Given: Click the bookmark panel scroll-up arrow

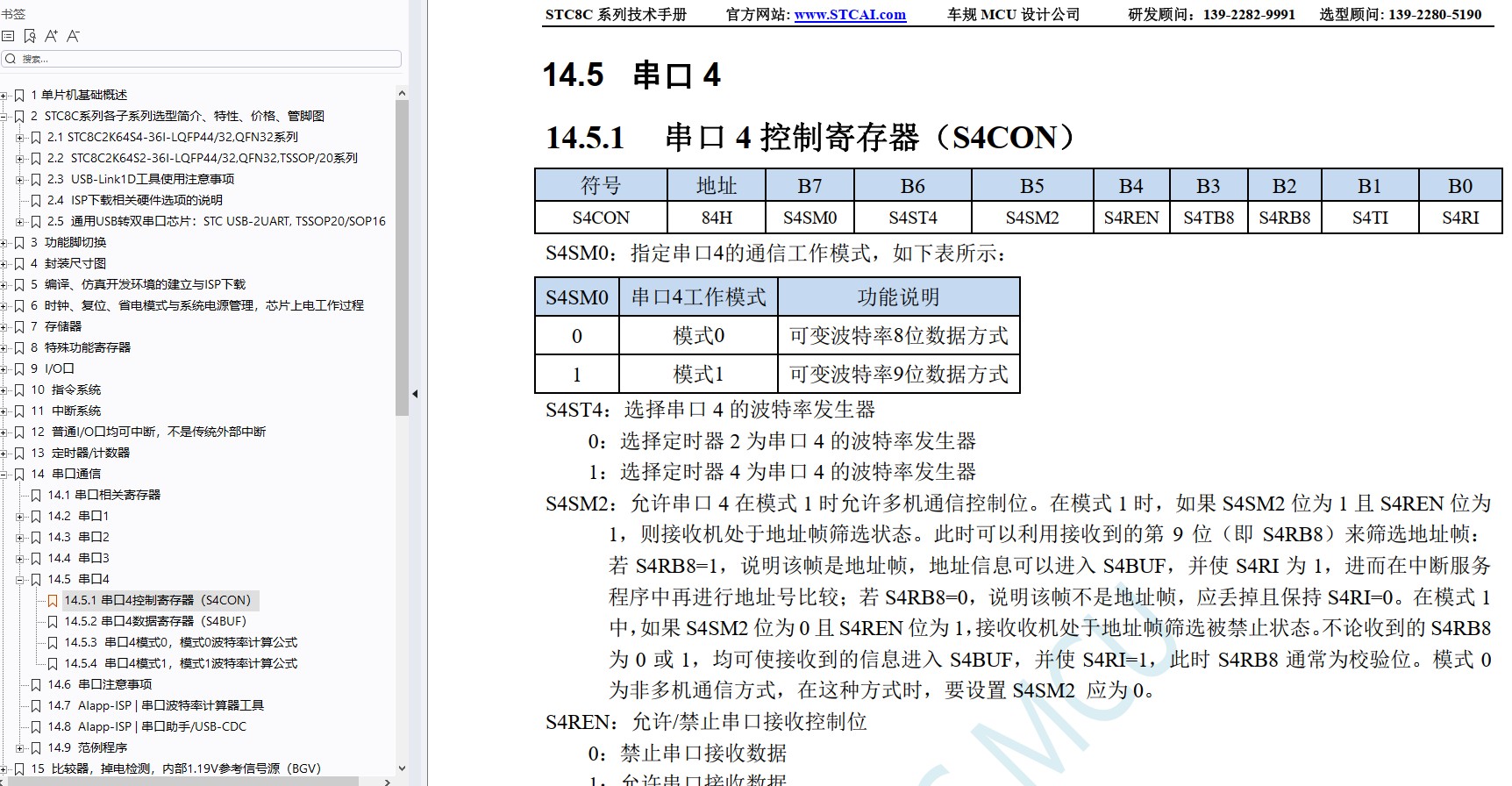Looking at the screenshot, I should tap(402, 93).
